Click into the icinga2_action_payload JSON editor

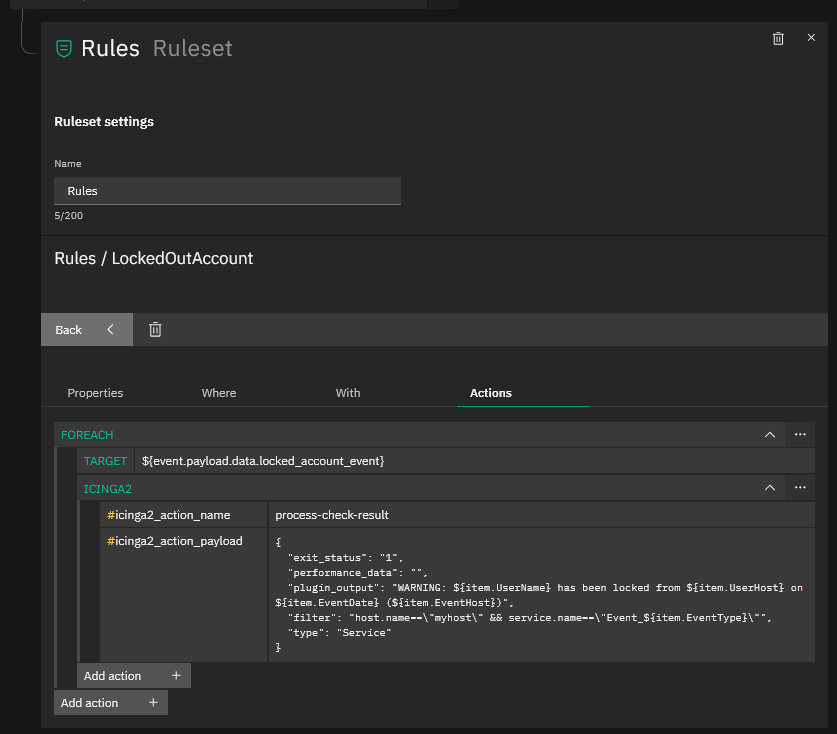pyautogui.click(x=541, y=595)
